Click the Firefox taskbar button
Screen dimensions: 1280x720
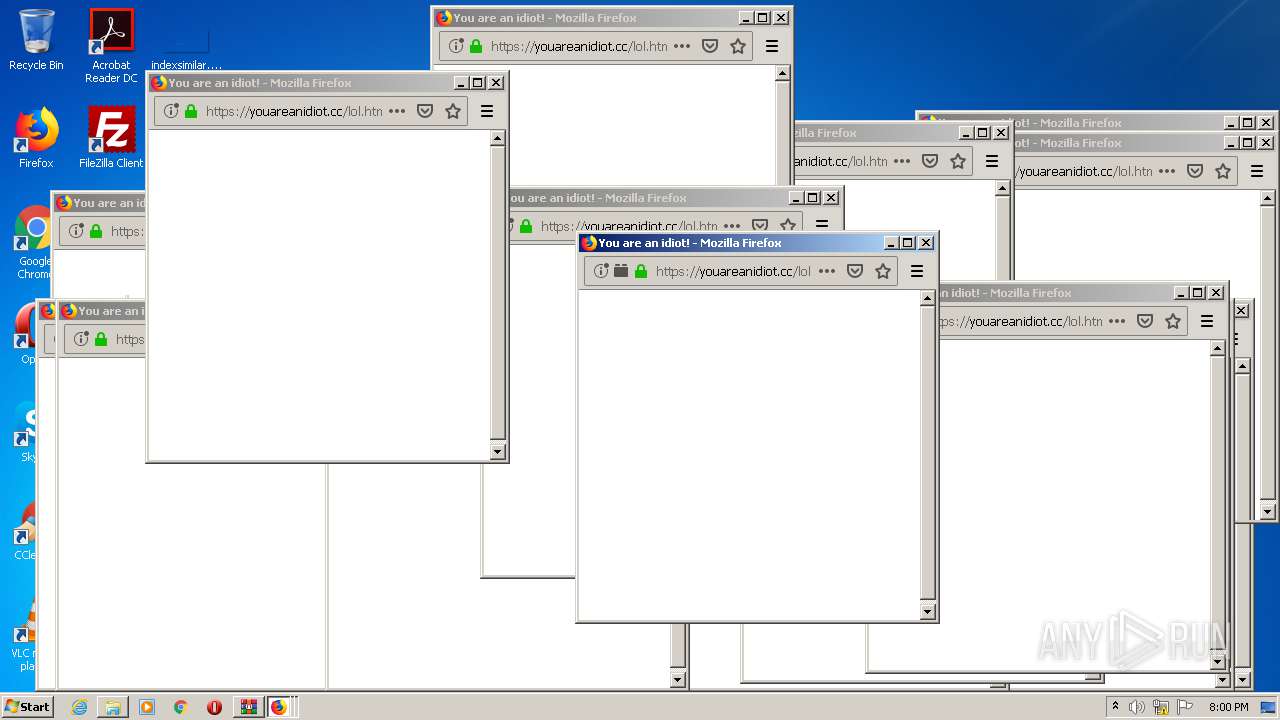coord(279,707)
